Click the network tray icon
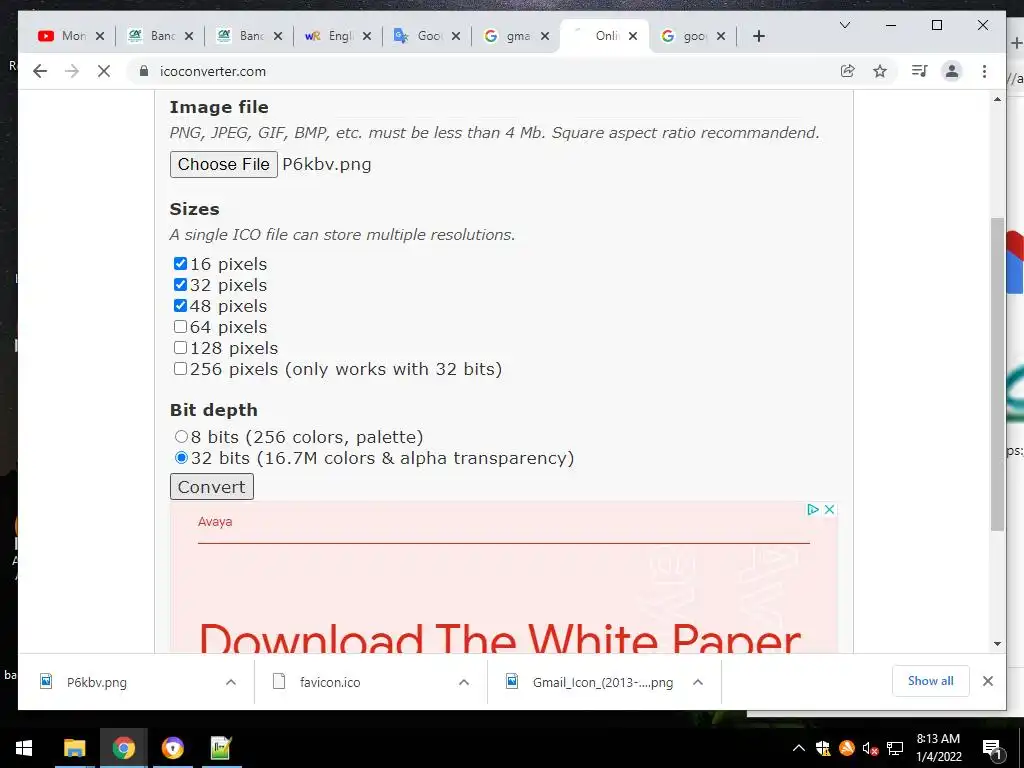This screenshot has height=768, width=1024. (x=895, y=748)
